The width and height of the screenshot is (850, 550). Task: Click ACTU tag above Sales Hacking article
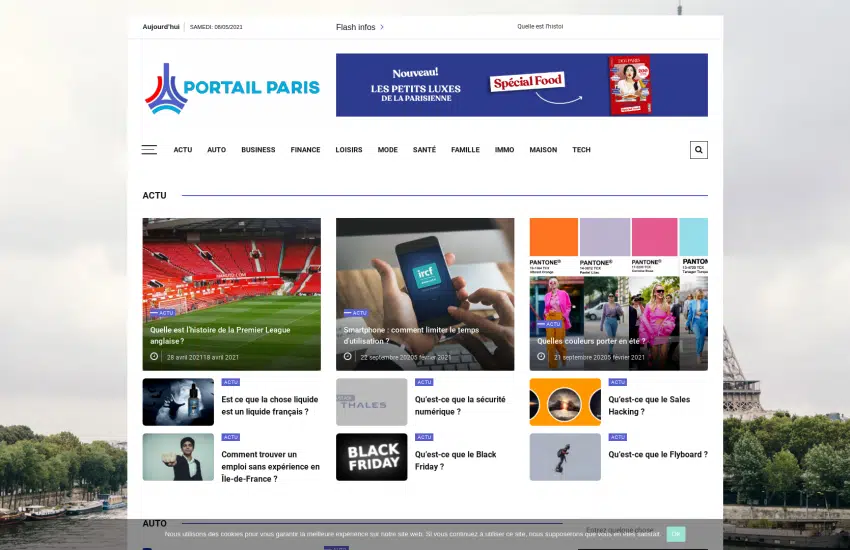617,382
